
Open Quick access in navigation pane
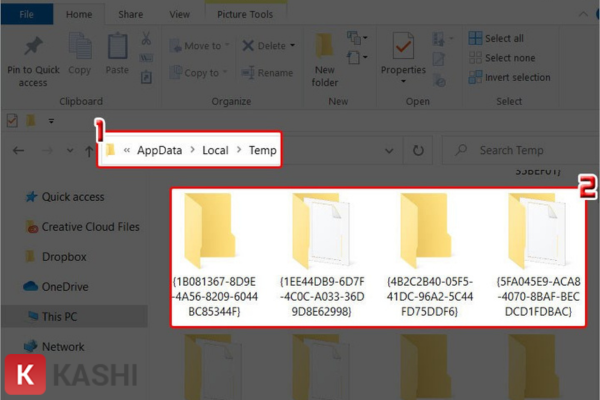[65, 197]
